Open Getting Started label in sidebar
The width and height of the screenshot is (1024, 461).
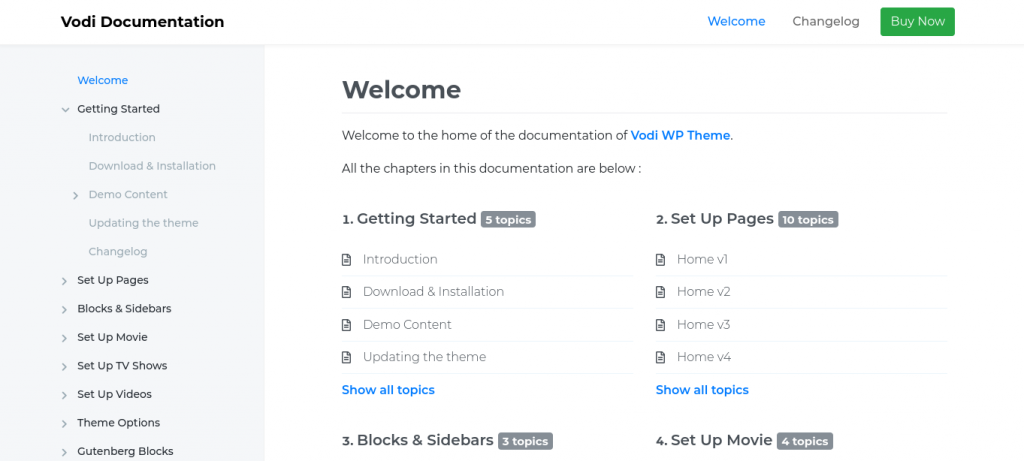pyautogui.click(x=118, y=109)
